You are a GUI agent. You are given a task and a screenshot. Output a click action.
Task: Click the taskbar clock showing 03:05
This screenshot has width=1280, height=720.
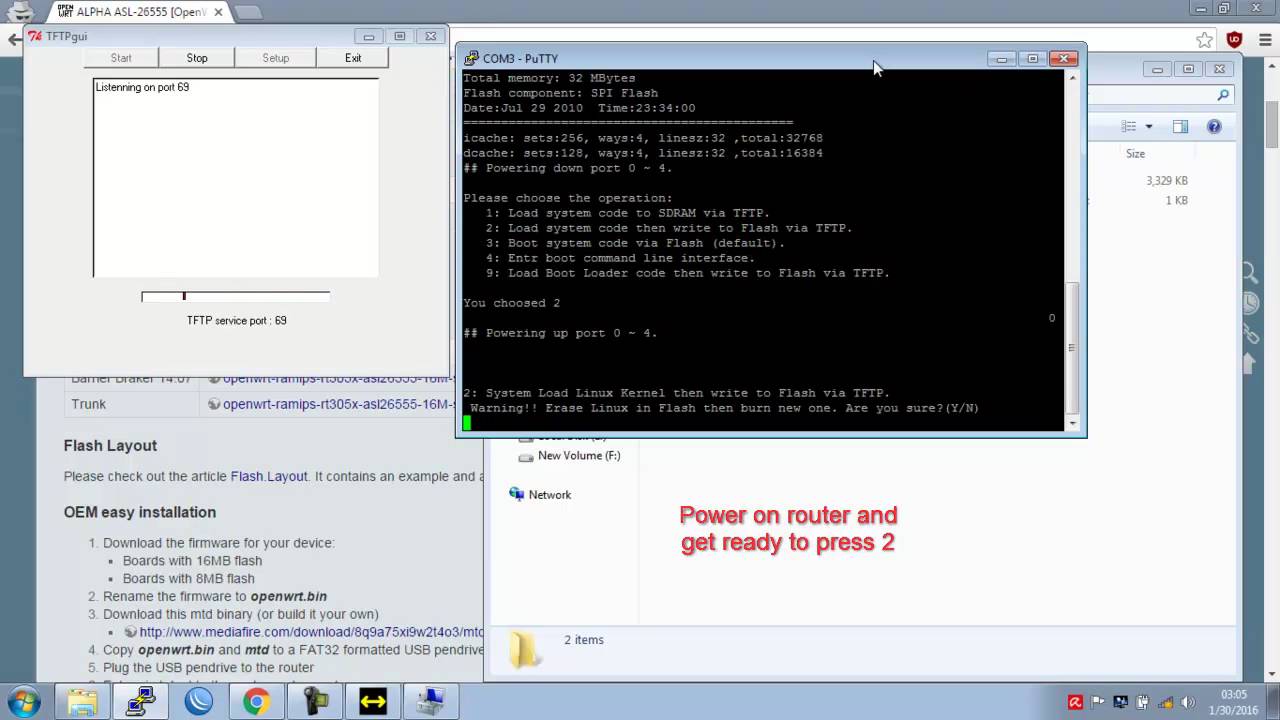[1234, 701]
